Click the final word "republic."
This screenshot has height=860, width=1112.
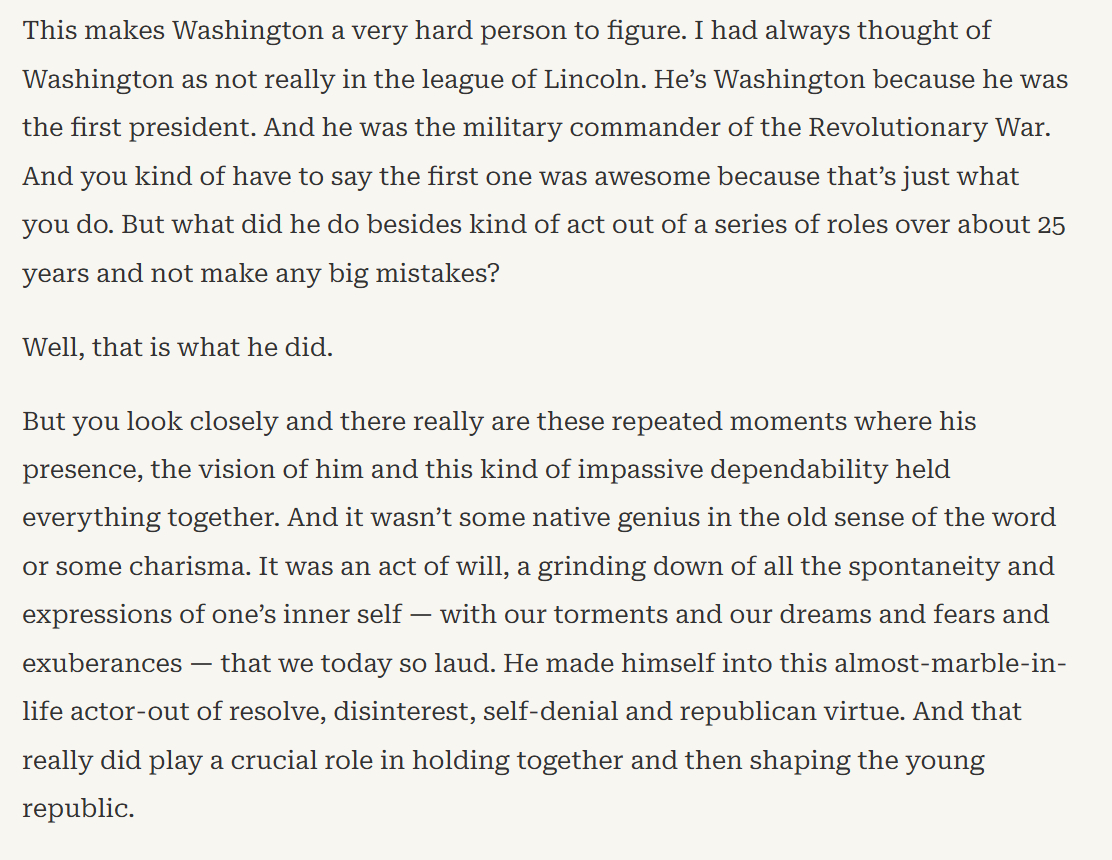78,807
